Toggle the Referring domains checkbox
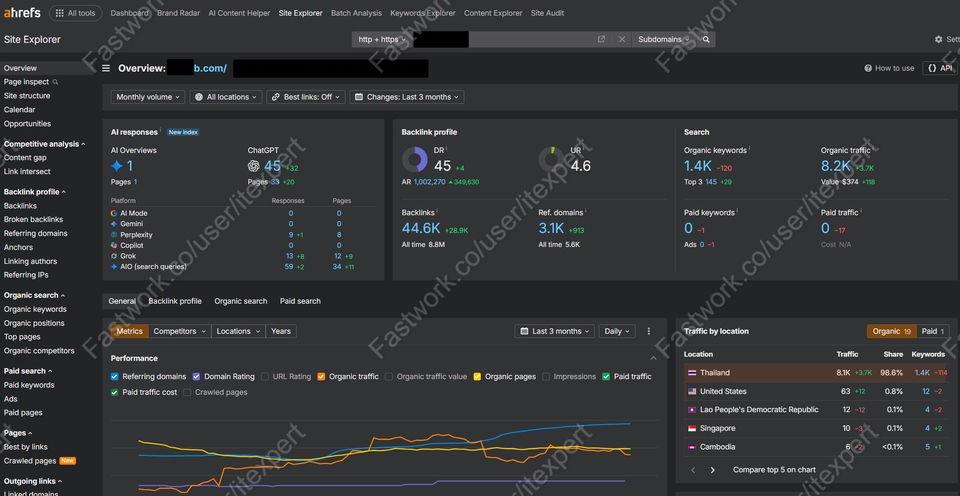Viewport: 960px width, 496px height. [114, 377]
